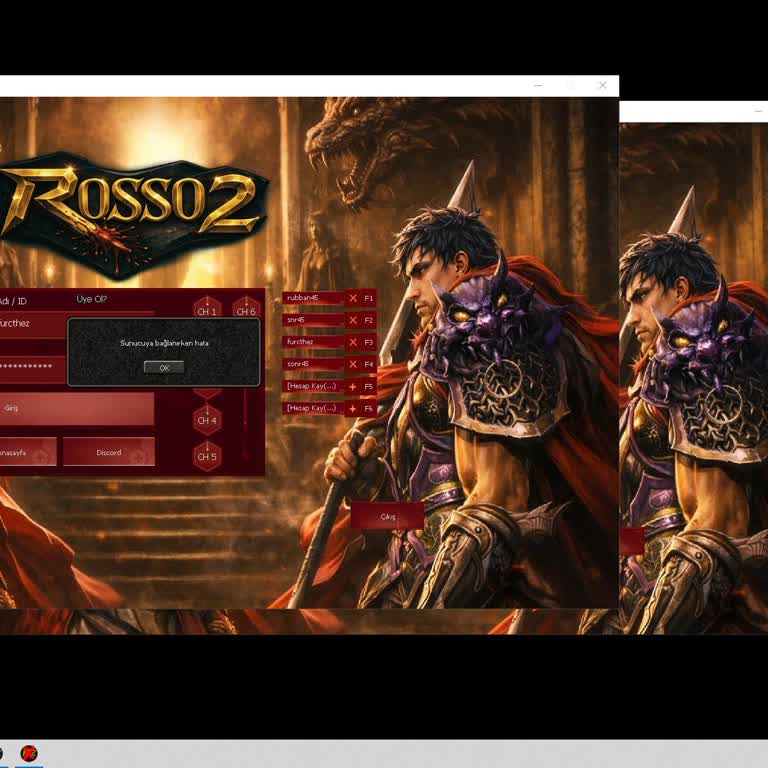Add account to F5 slot plus icon
This screenshot has width=768, height=768.
tap(353, 386)
